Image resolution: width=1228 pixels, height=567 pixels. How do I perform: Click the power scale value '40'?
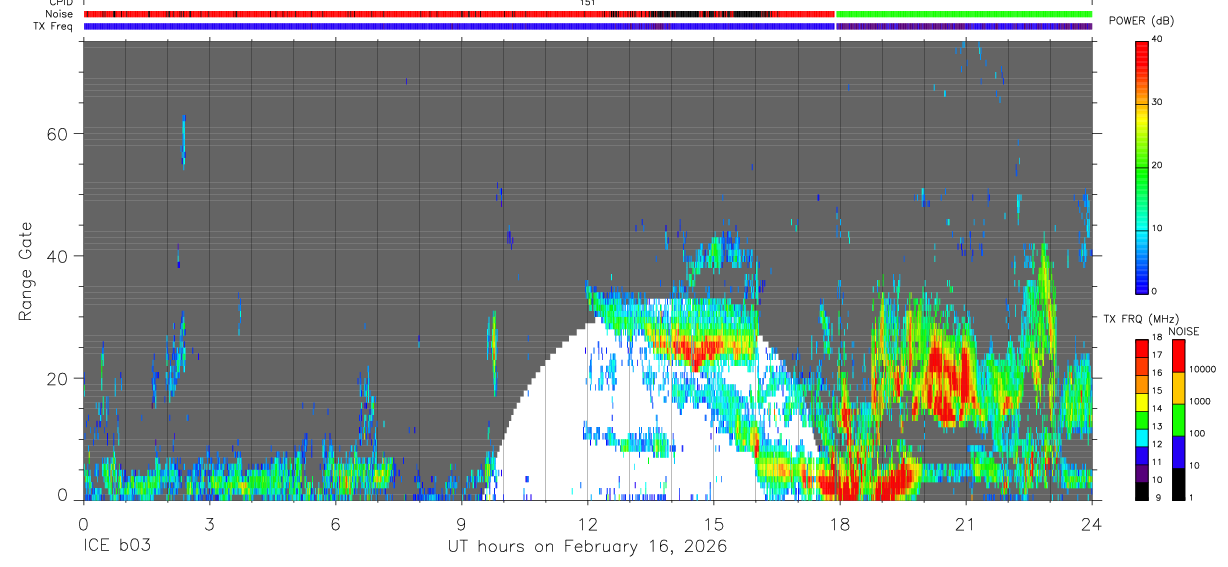pos(1158,40)
